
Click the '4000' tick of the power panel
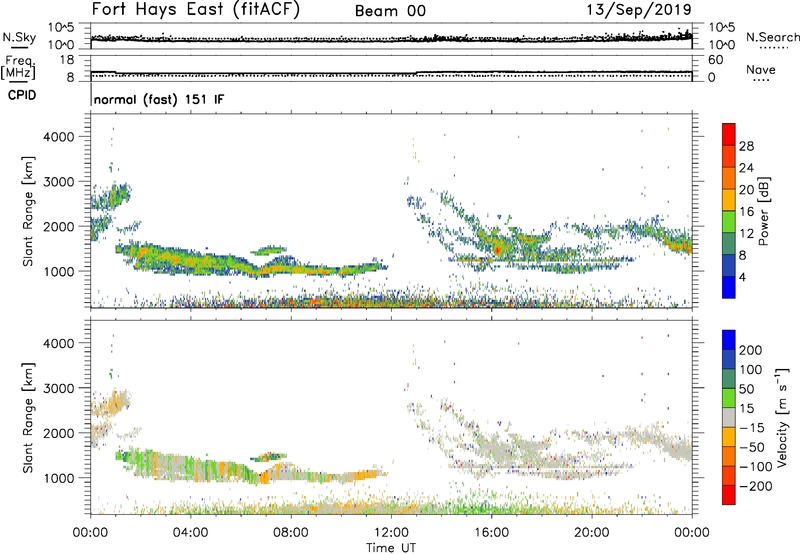tap(58, 137)
